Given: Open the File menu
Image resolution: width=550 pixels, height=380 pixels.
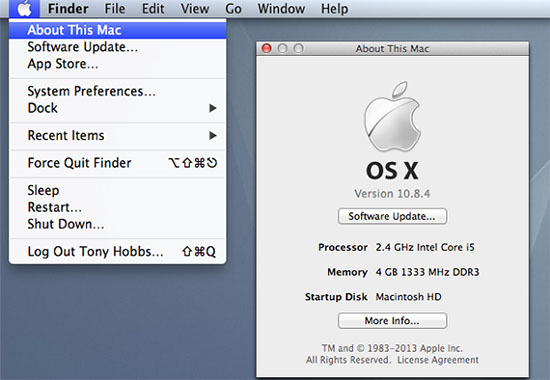Looking at the screenshot, I should (115, 8).
